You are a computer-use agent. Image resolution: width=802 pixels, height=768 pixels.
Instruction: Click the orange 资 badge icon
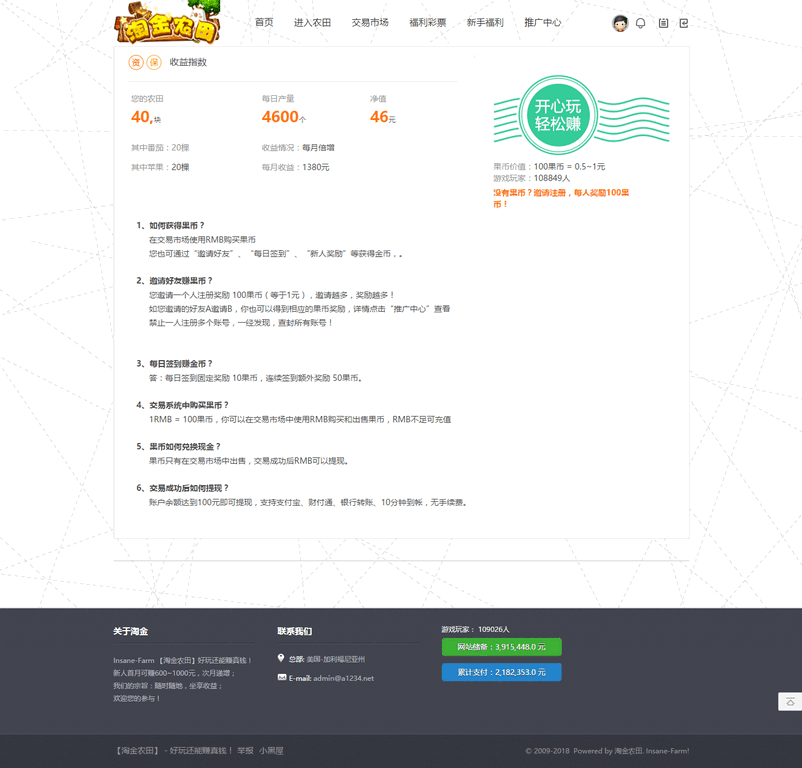(x=136, y=62)
